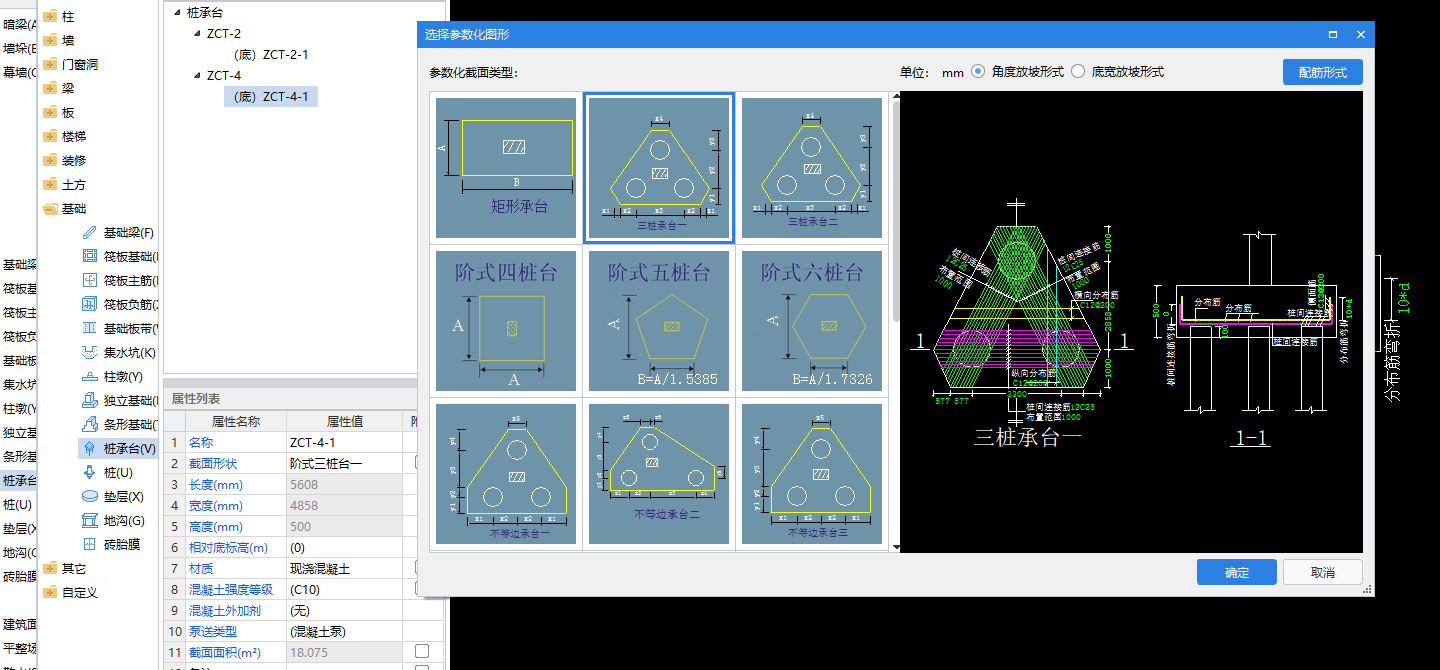Screen dimensions: 1440x670
Task: Select the 集水坑(K) component icon
Action: click(90, 353)
